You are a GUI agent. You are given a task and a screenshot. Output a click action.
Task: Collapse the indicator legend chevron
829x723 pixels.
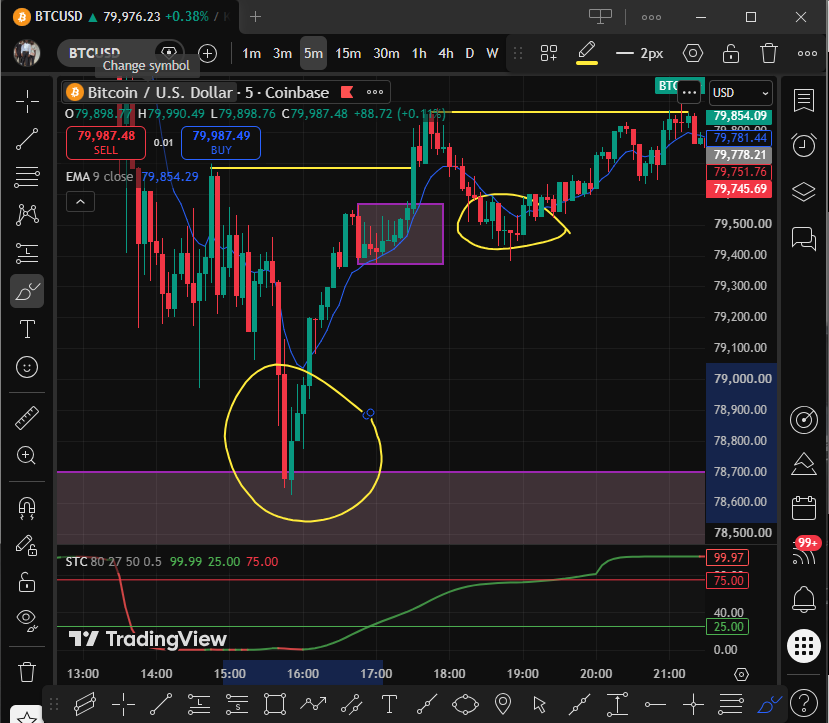80,202
